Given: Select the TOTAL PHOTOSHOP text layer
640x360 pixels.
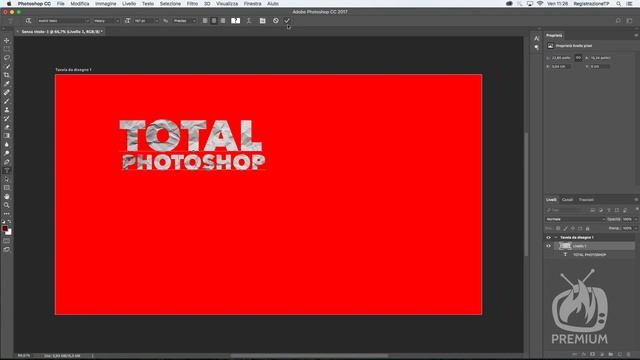Looking at the screenshot, I should [x=590, y=255].
